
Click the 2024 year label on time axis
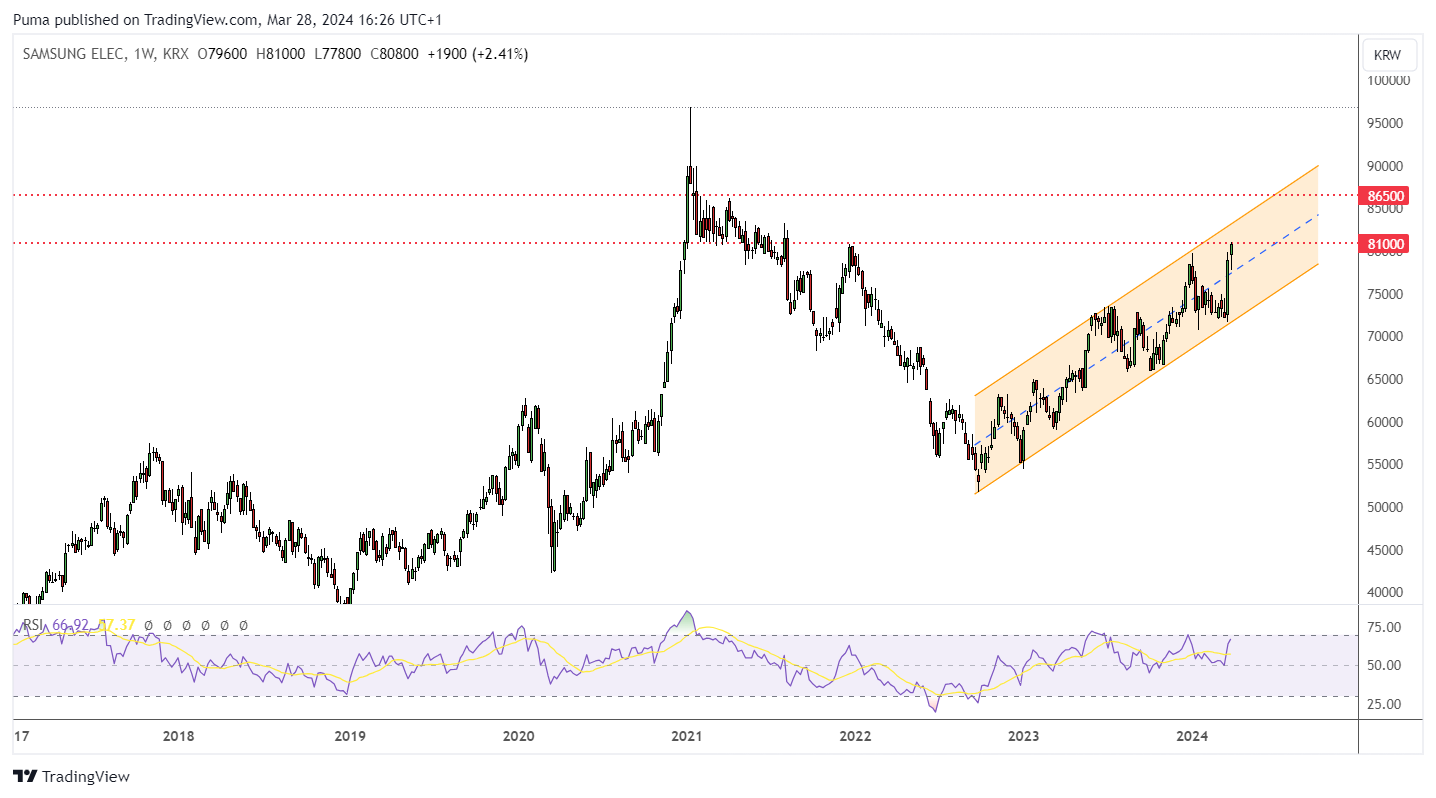[x=1192, y=737]
